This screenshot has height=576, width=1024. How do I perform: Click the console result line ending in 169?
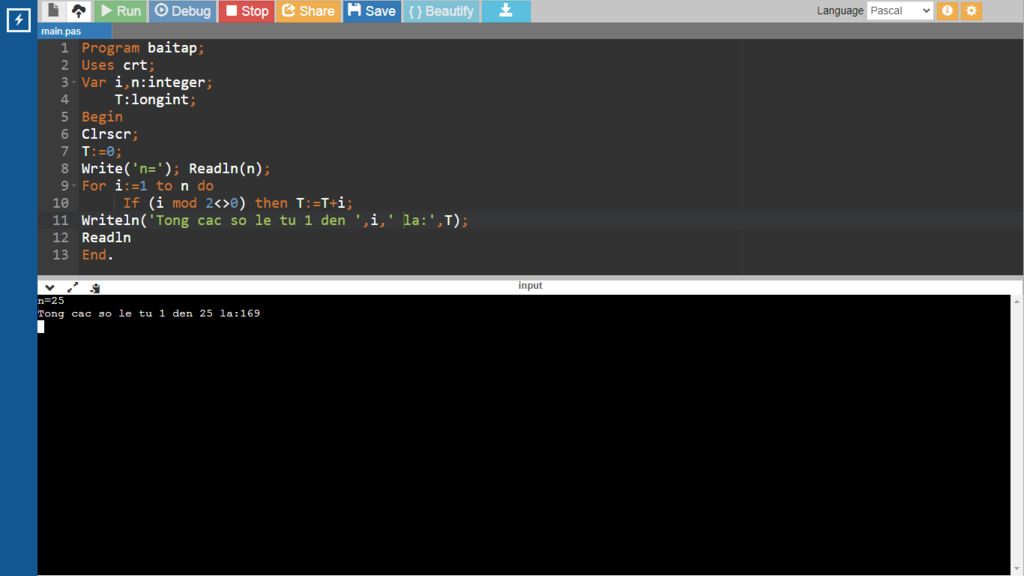coord(149,313)
